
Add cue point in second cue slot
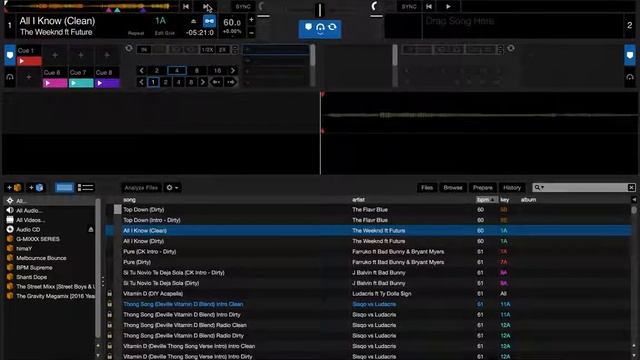click(x=55, y=55)
